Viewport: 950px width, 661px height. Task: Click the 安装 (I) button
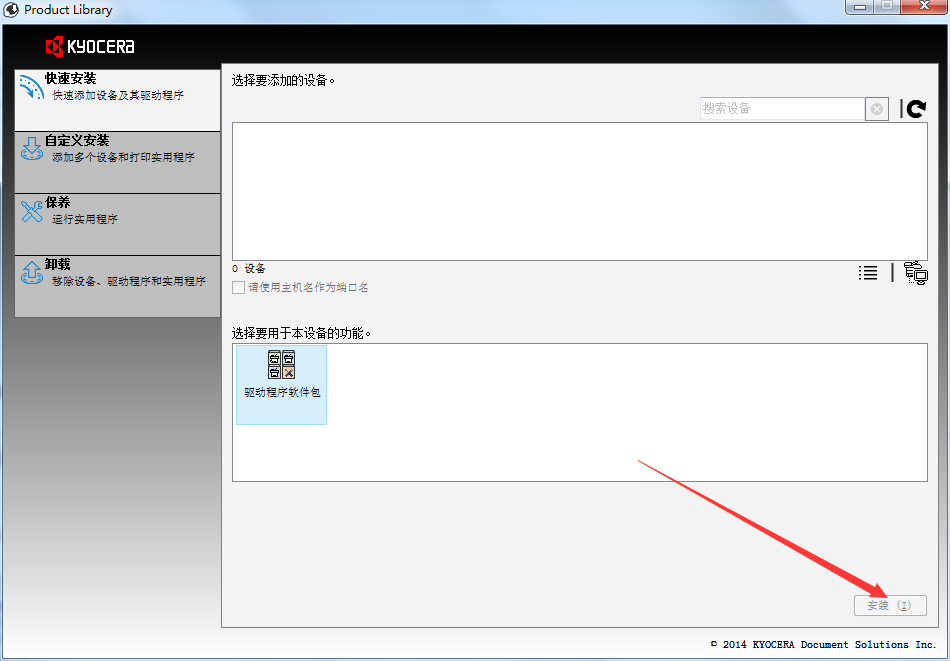click(x=890, y=605)
